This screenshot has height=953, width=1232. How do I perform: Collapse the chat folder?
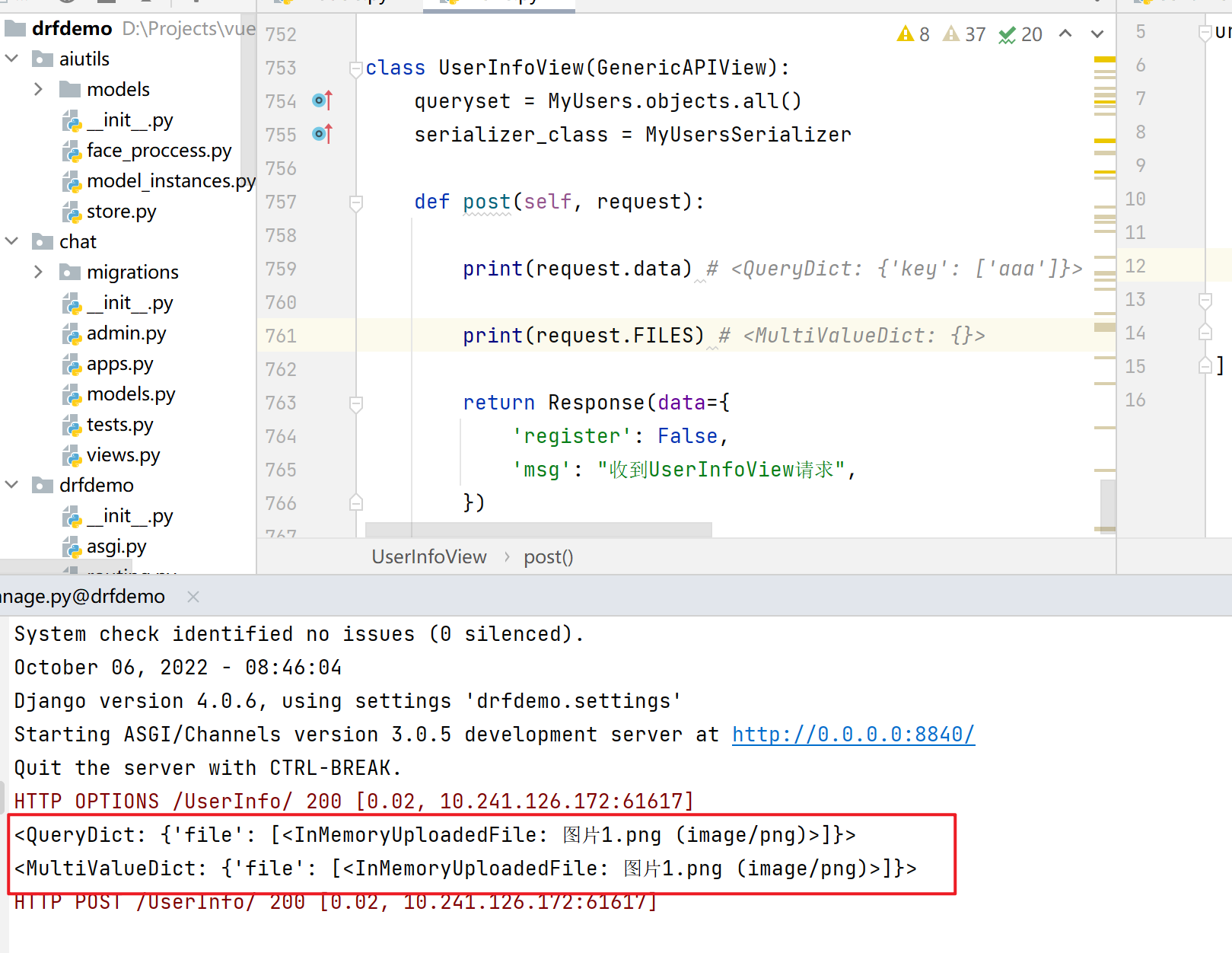[x=12, y=241]
